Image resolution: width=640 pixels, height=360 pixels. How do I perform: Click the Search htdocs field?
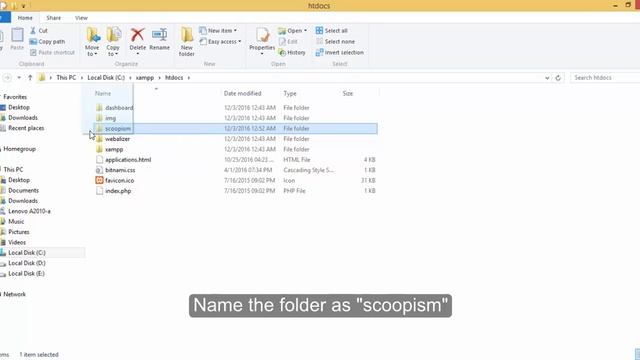(605, 78)
